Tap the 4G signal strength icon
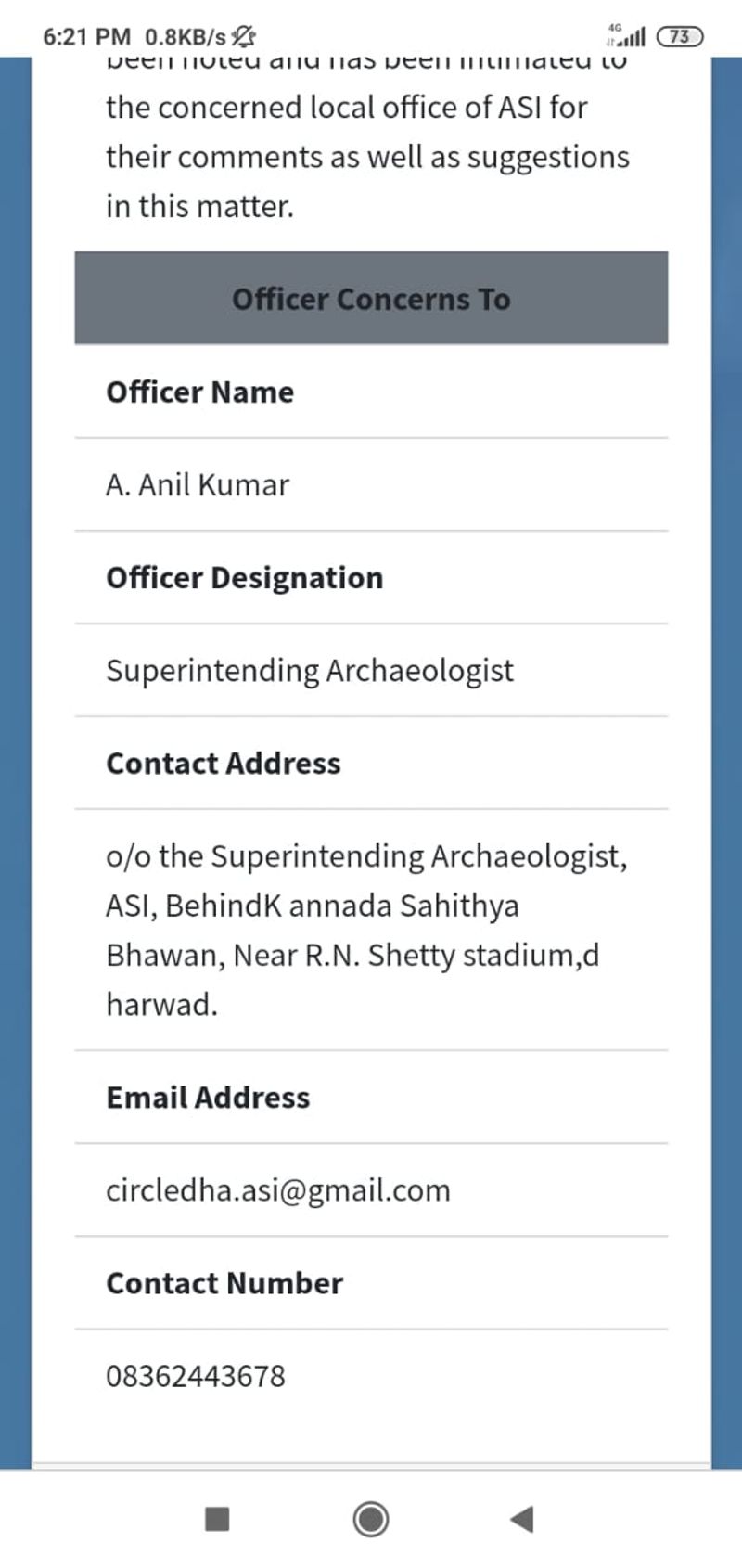Image resolution: width=742 pixels, height=1568 pixels. [x=626, y=36]
